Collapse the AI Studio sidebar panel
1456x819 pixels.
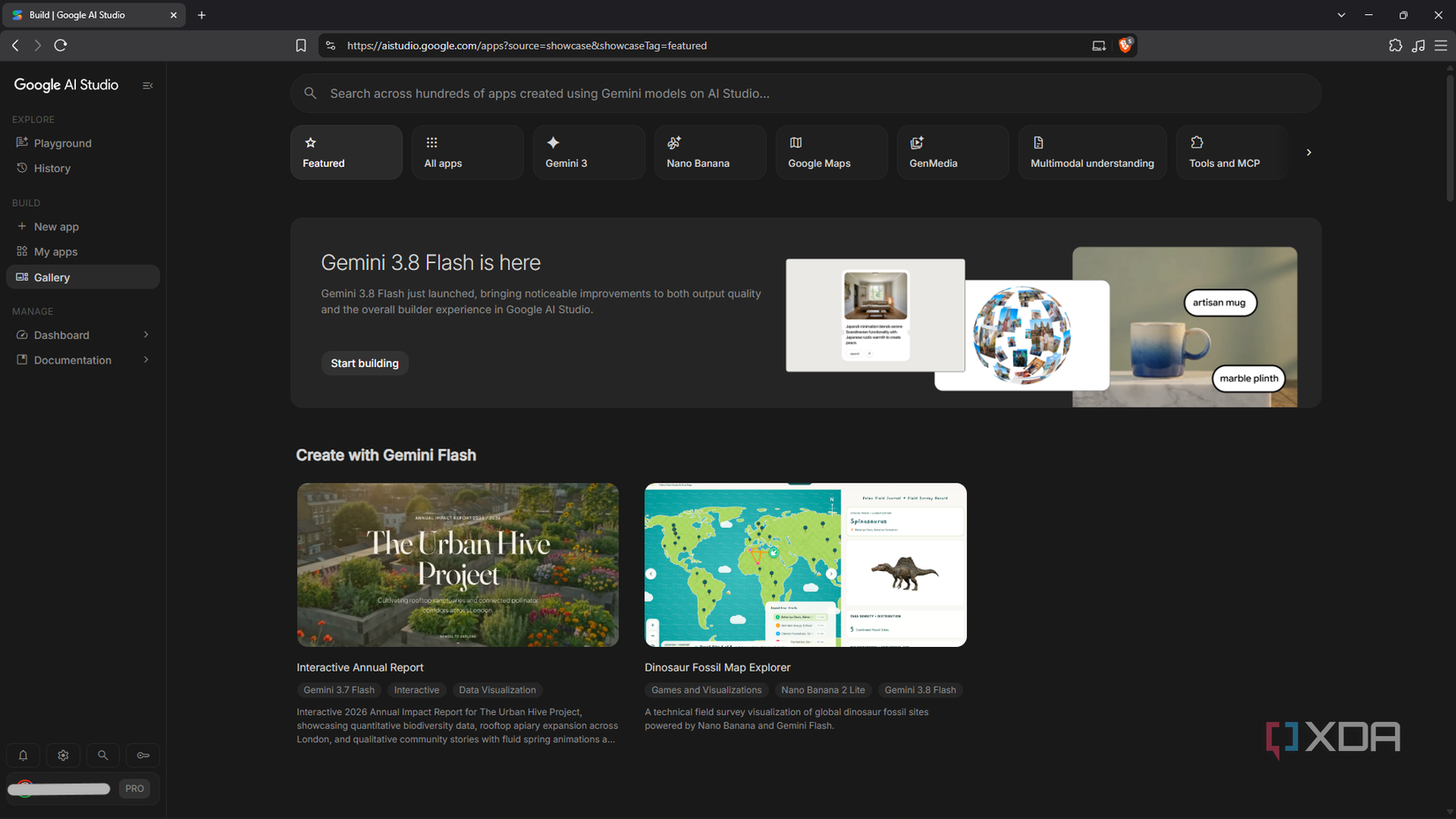(147, 86)
